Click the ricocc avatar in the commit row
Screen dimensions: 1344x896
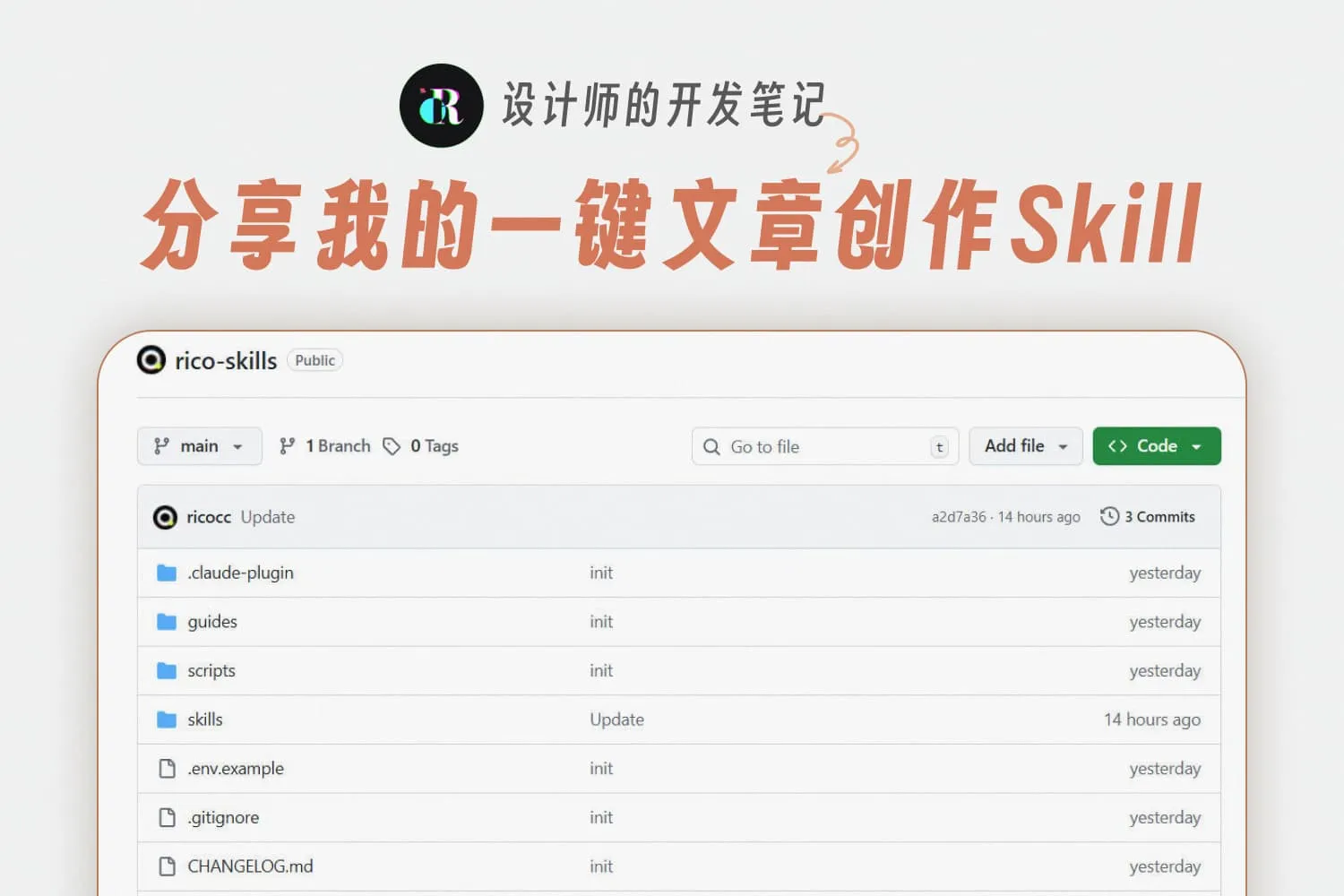166,517
